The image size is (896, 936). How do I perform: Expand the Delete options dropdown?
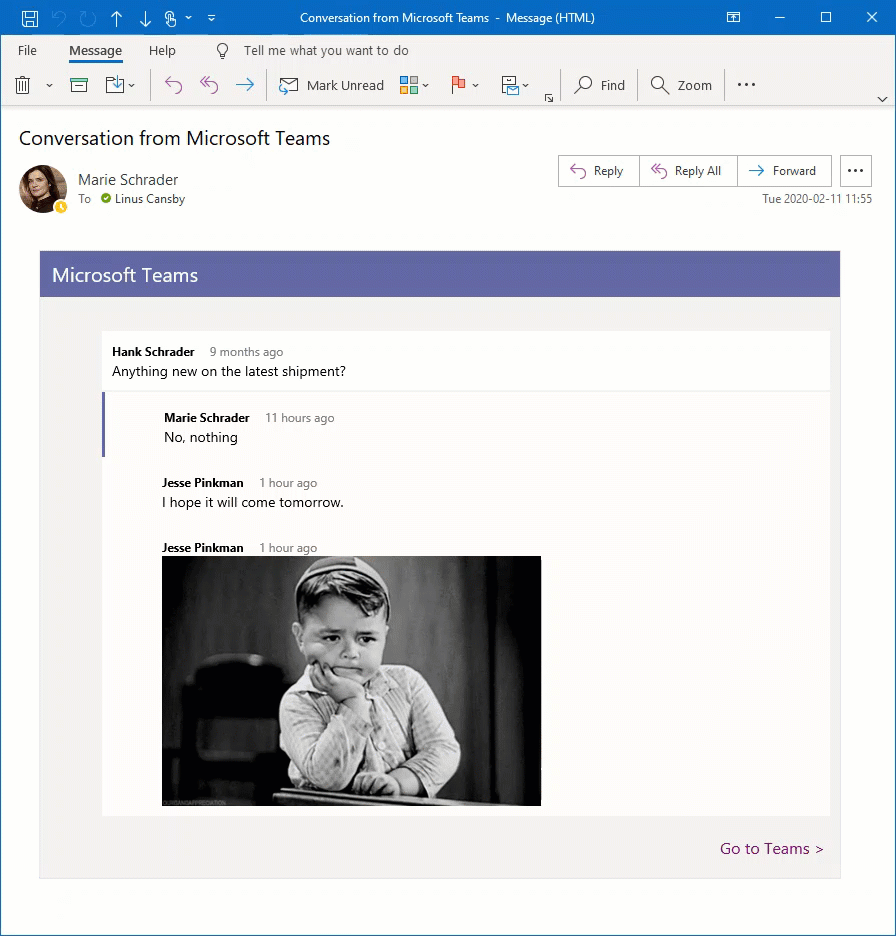[50, 85]
